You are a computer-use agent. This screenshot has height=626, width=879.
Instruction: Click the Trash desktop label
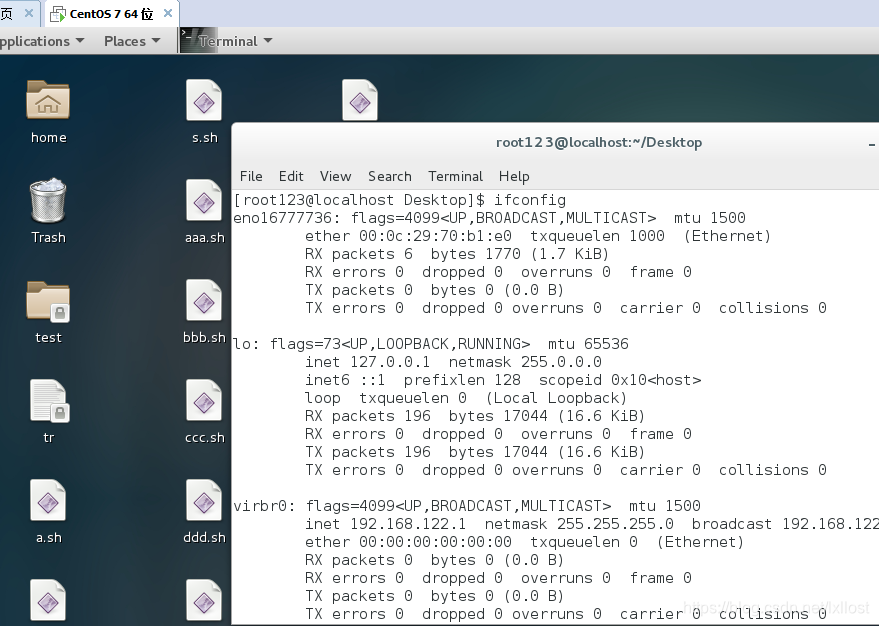click(48, 238)
